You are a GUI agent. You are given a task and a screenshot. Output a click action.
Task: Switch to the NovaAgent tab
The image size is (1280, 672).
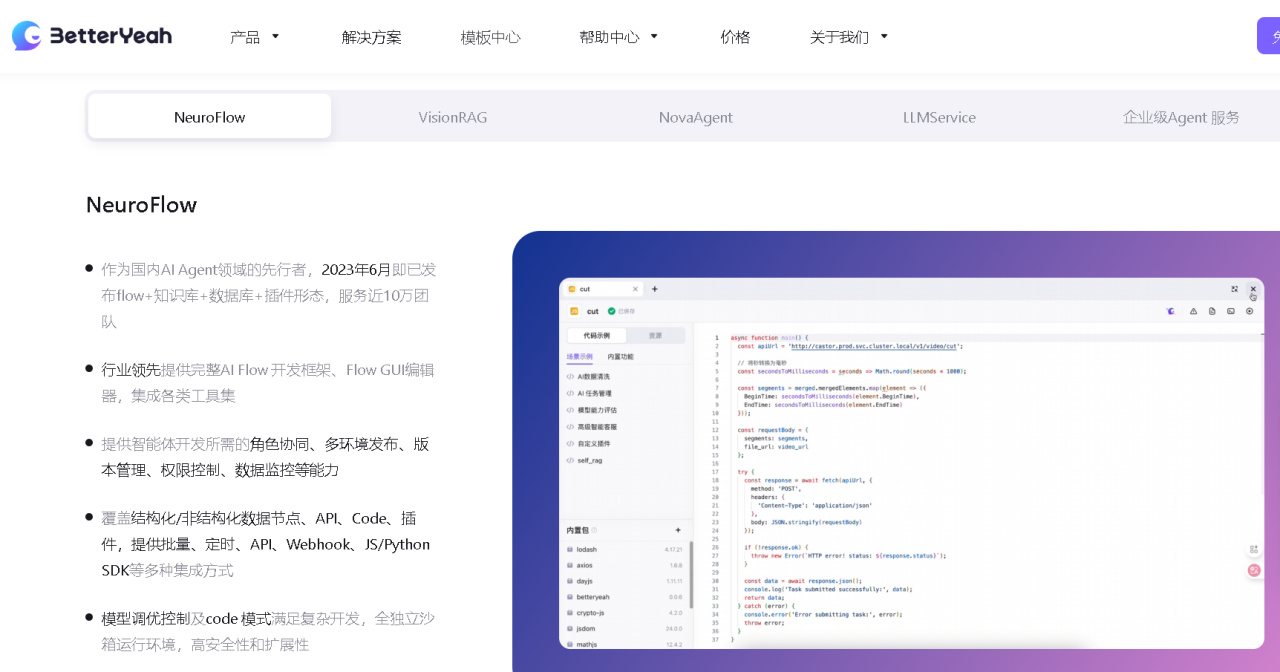coord(696,117)
